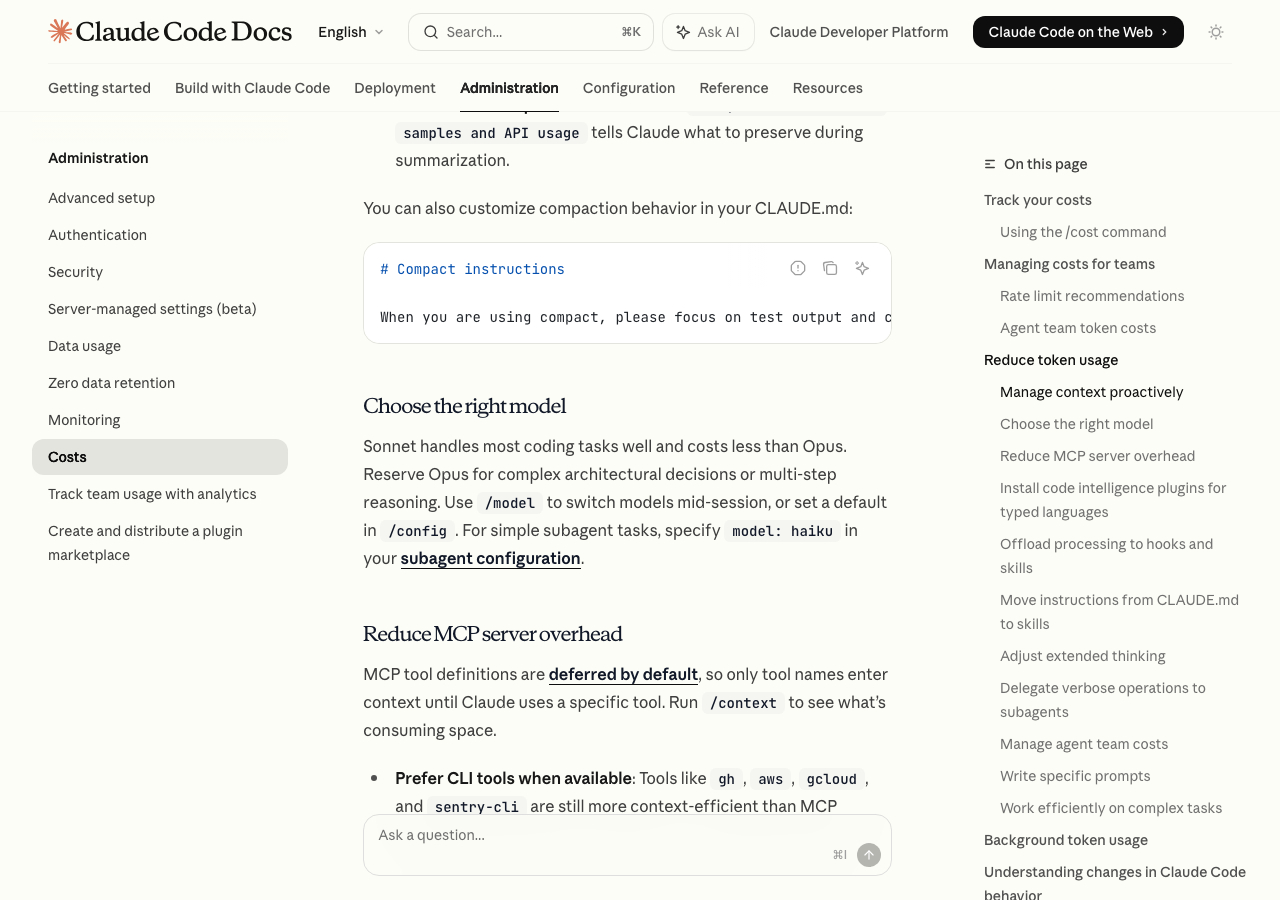
Task: Select Monitoring in the Administration sidebar
Action: [x=84, y=420]
